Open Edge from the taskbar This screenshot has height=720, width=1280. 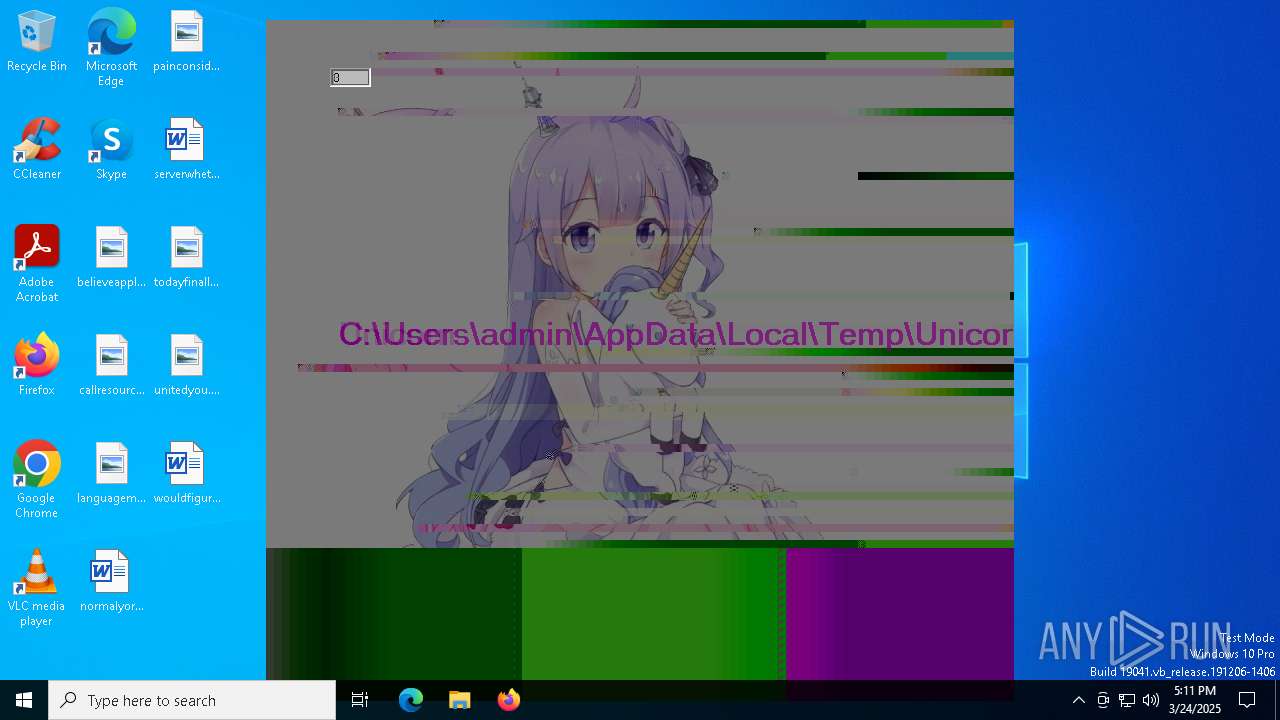coord(411,700)
